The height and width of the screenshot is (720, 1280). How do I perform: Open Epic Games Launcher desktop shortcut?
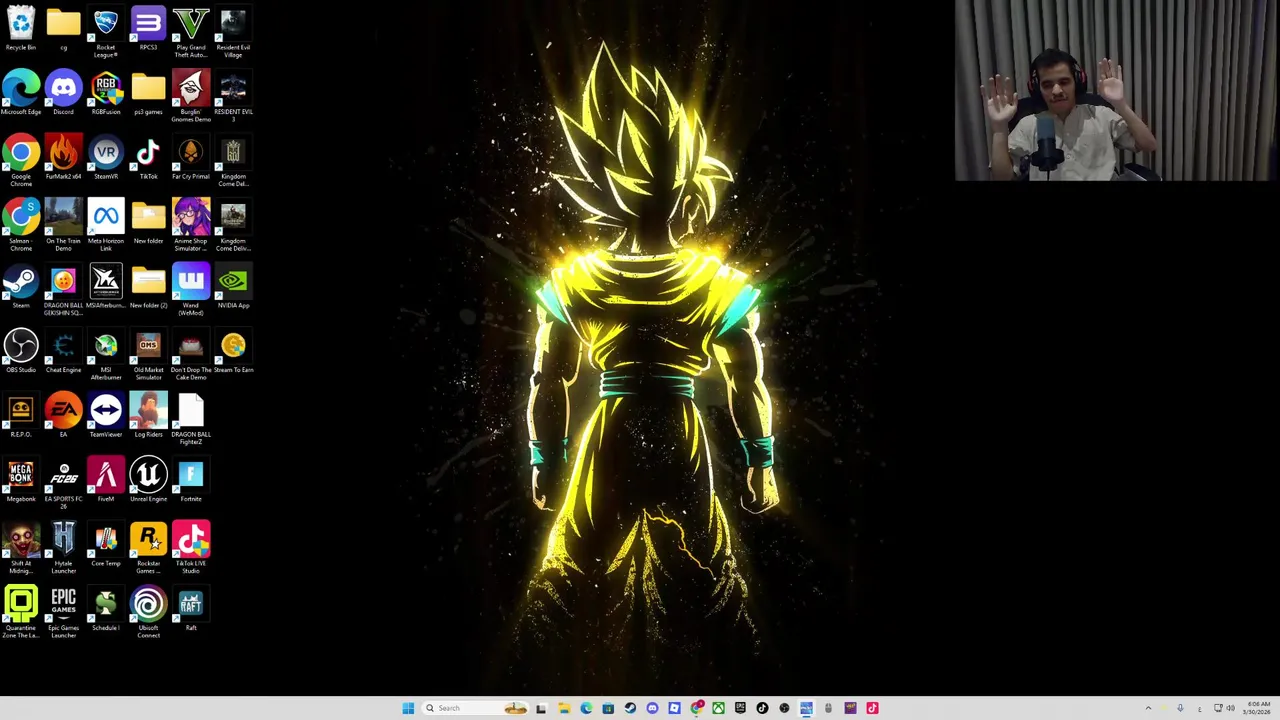[x=63, y=613]
